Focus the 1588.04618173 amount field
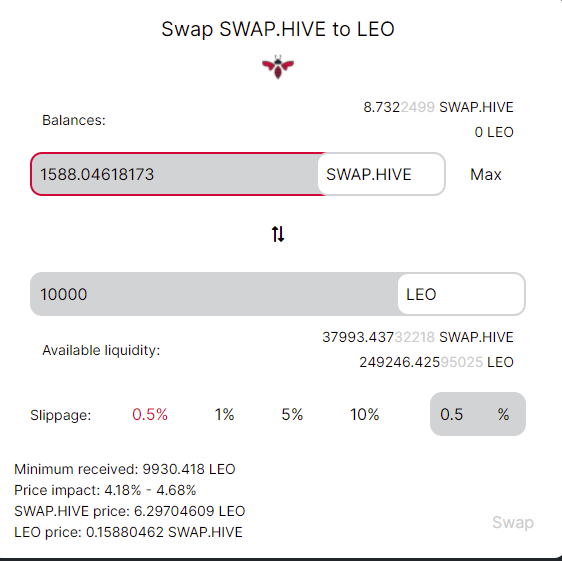562x561 pixels. [175, 174]
